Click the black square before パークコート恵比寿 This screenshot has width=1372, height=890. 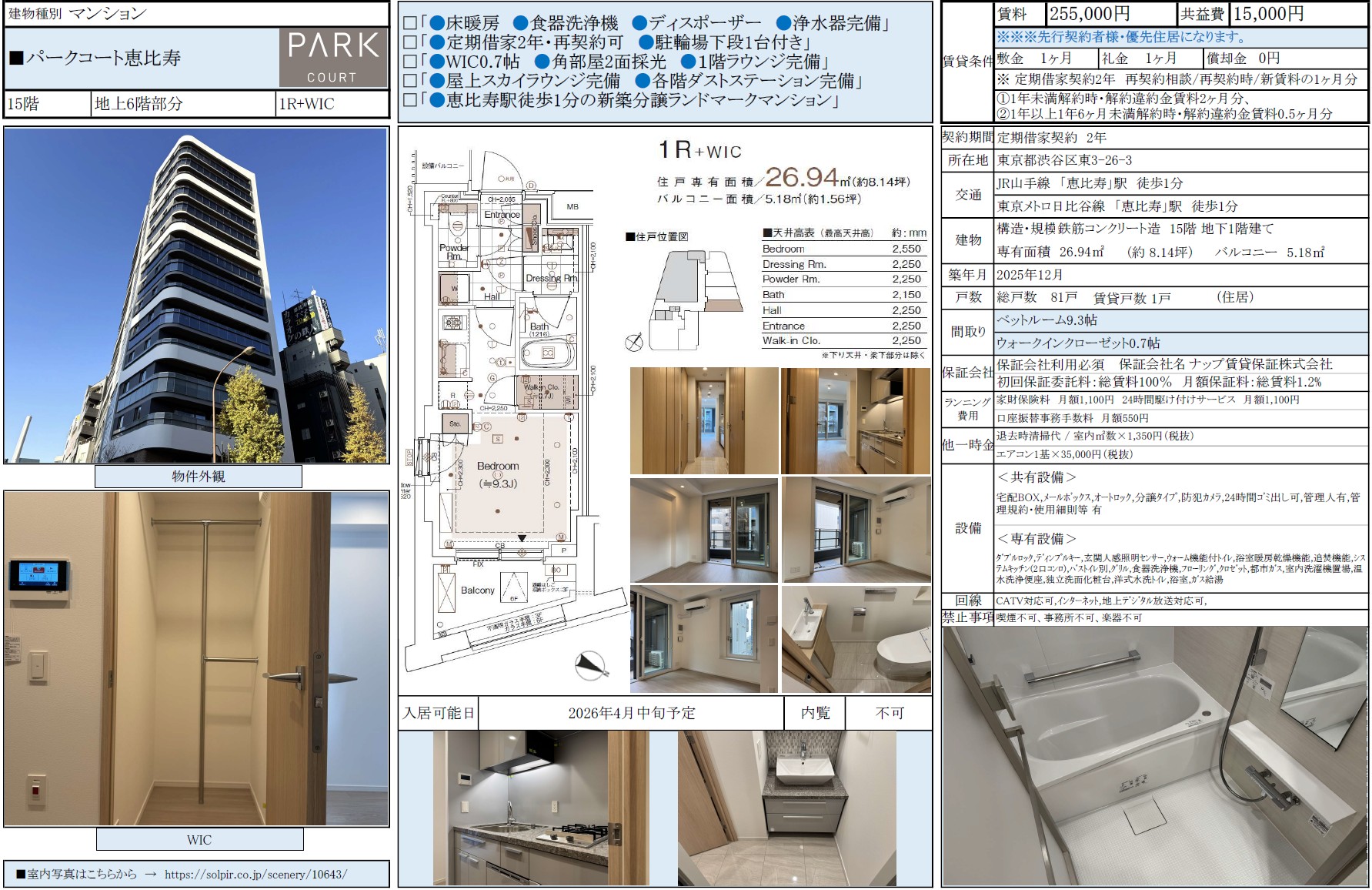coord(16,59)
